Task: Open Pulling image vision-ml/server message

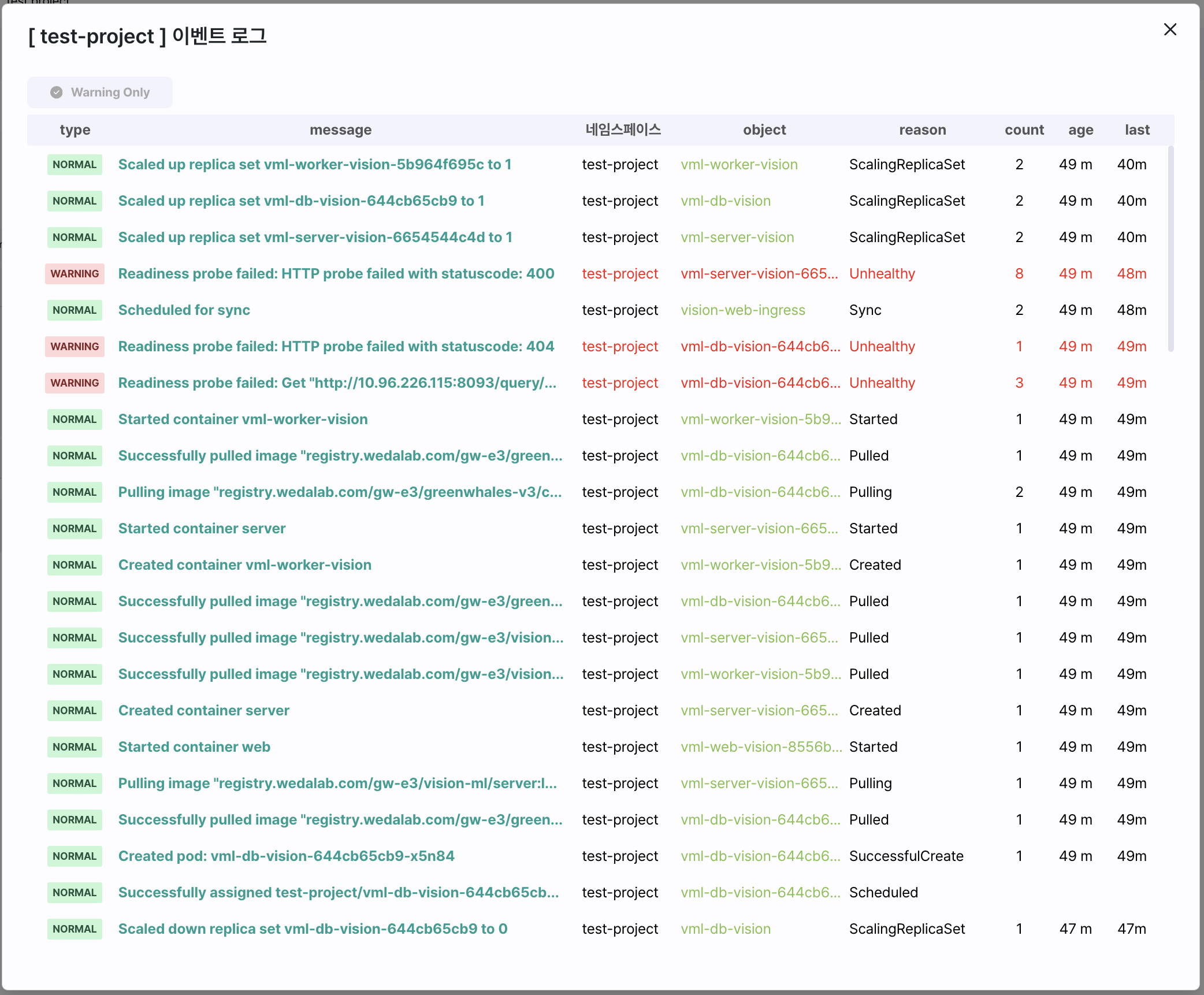Action: coord(338,784)
